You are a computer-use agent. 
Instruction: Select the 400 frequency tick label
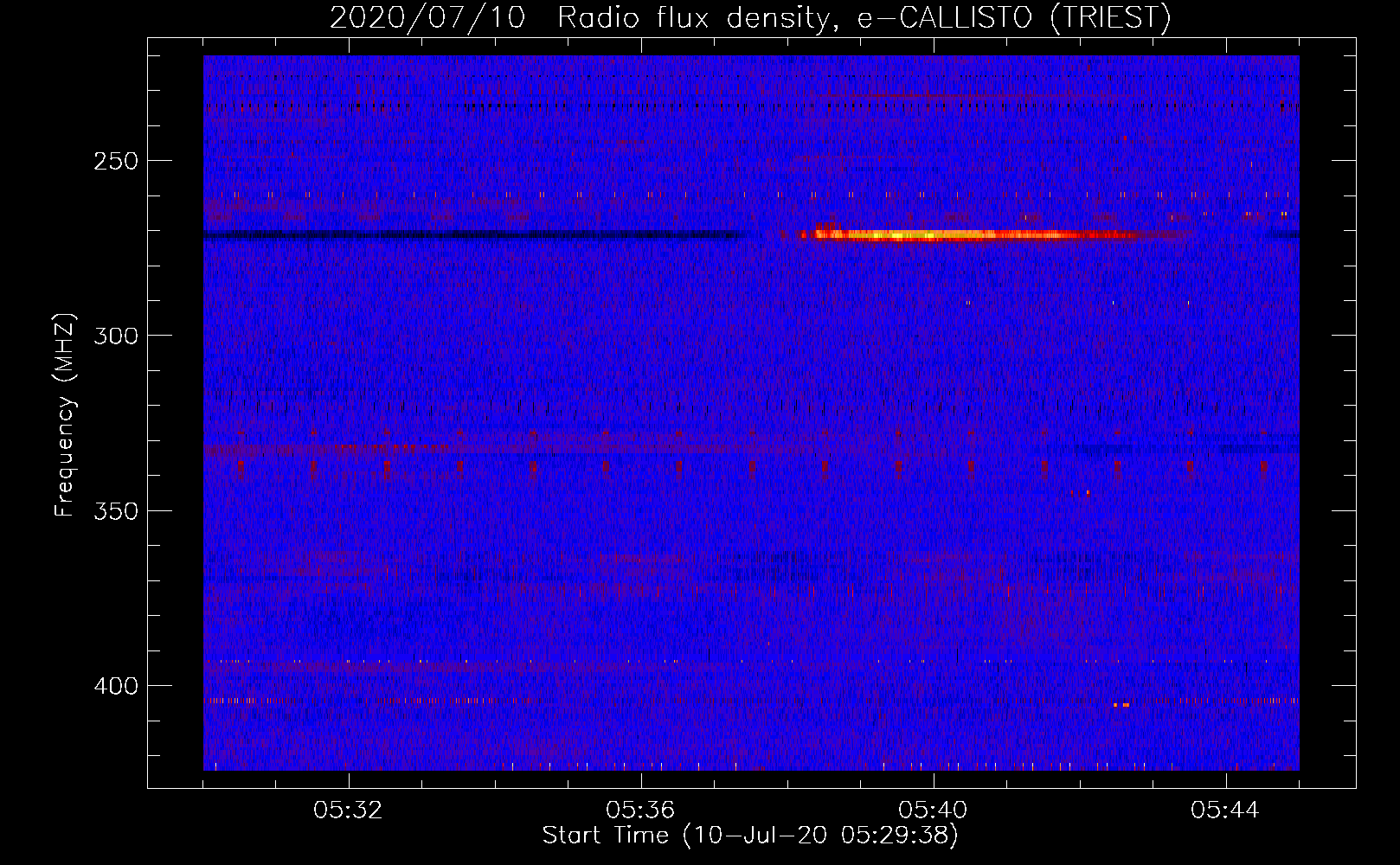tap(116, 686)
